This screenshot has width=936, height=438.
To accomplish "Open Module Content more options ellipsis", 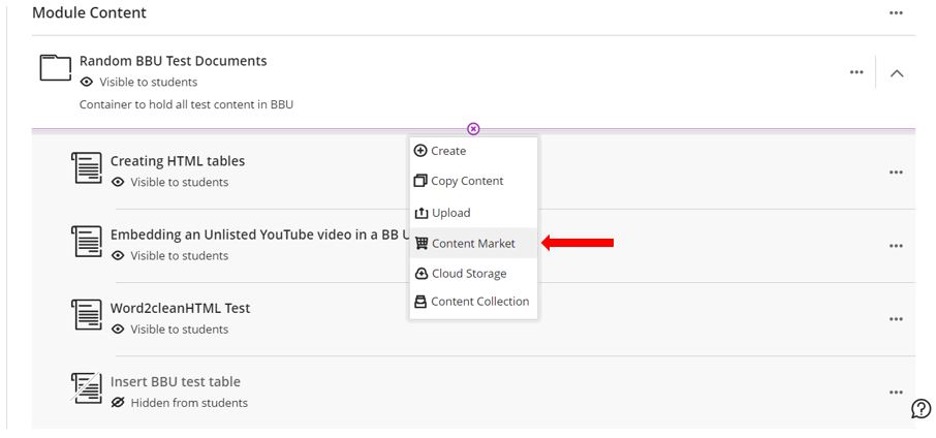I will tap(895, 13).
